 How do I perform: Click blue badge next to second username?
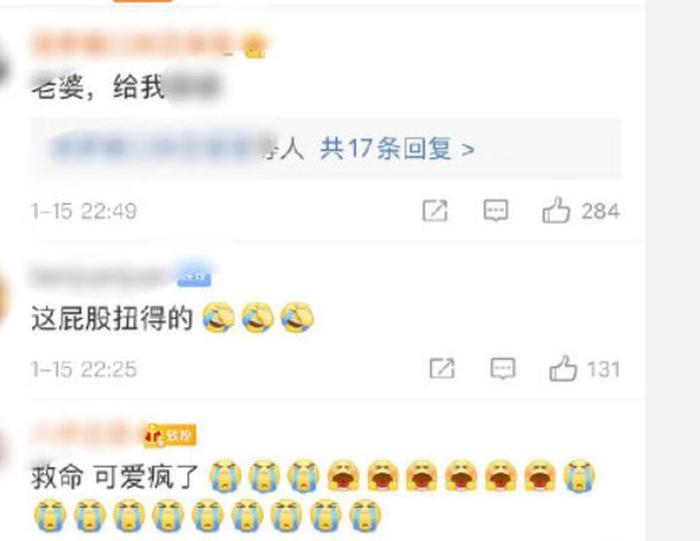click(194, 277)
